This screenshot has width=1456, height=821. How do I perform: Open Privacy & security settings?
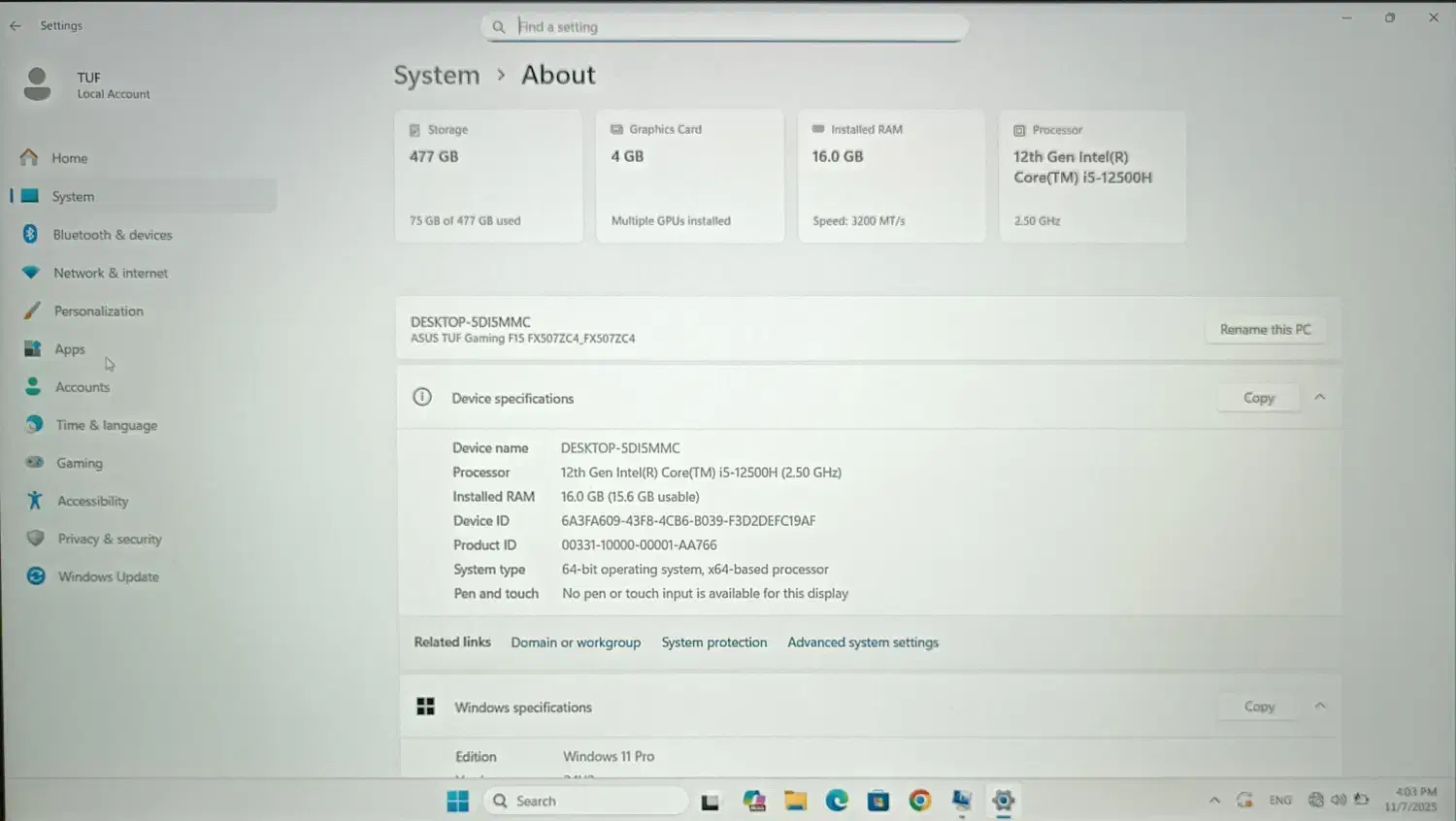click(109, 539)
